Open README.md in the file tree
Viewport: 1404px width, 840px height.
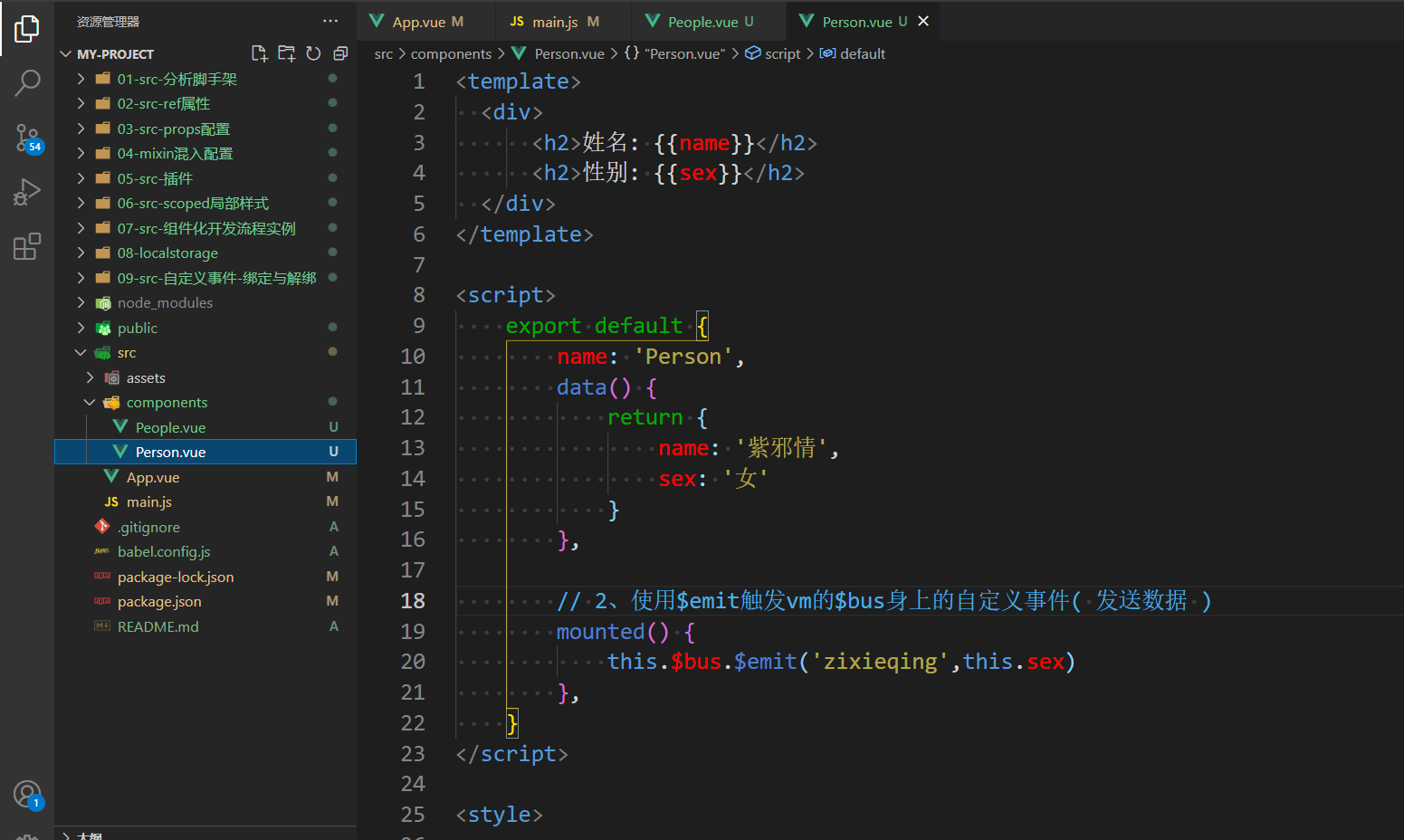point(205,626)
